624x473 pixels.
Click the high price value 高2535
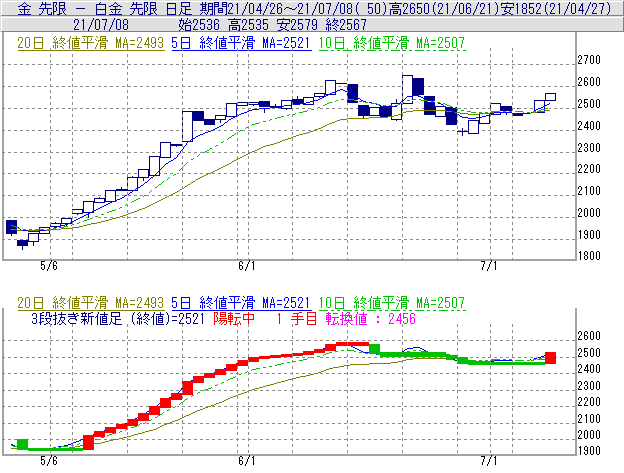point(249,25)
